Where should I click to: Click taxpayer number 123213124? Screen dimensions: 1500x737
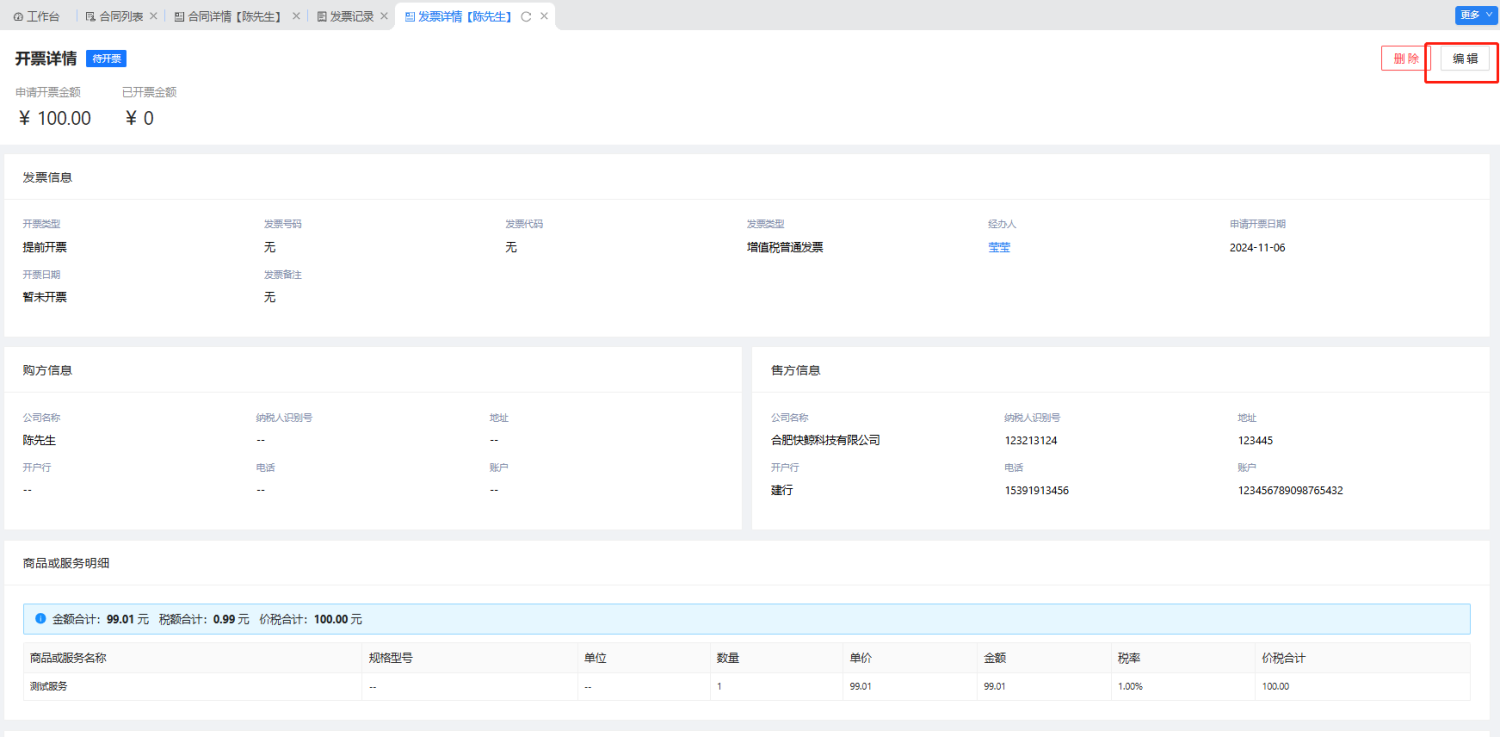[x=1031, y=440]
